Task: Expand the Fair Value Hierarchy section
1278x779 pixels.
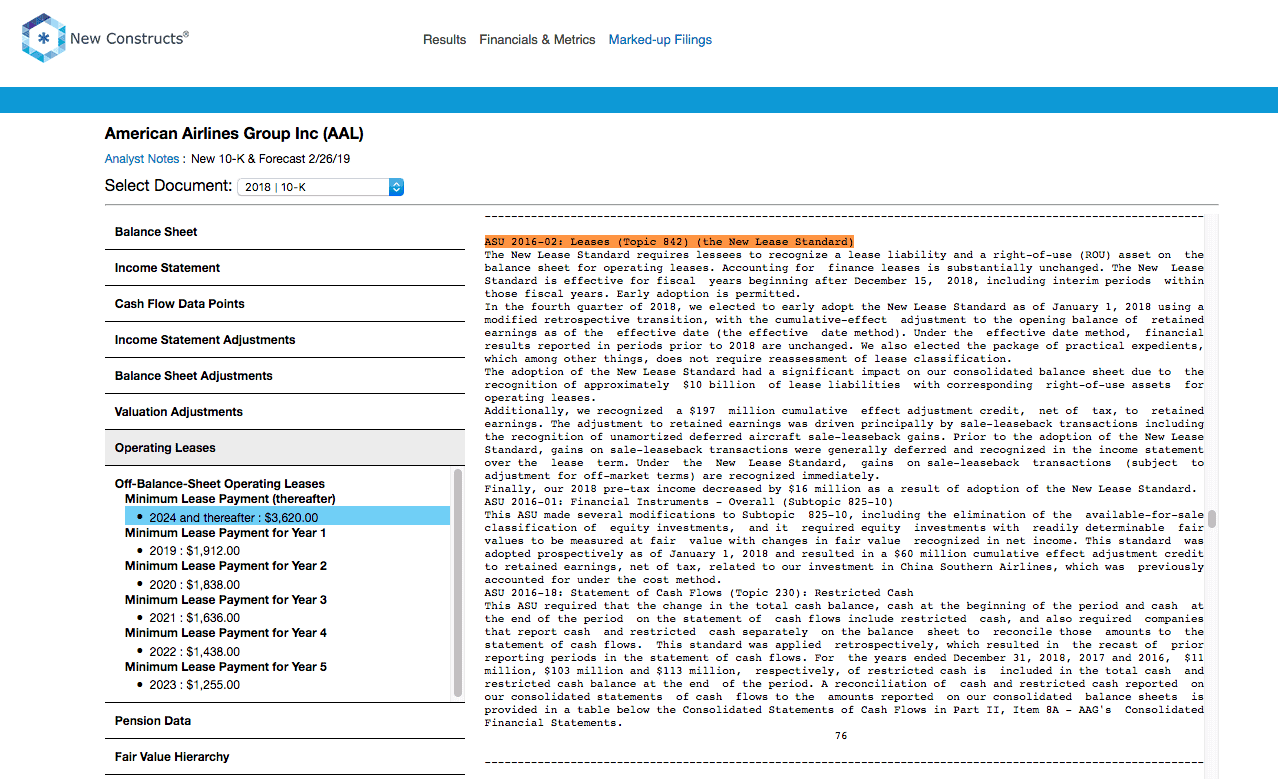Action: [285, 757]
